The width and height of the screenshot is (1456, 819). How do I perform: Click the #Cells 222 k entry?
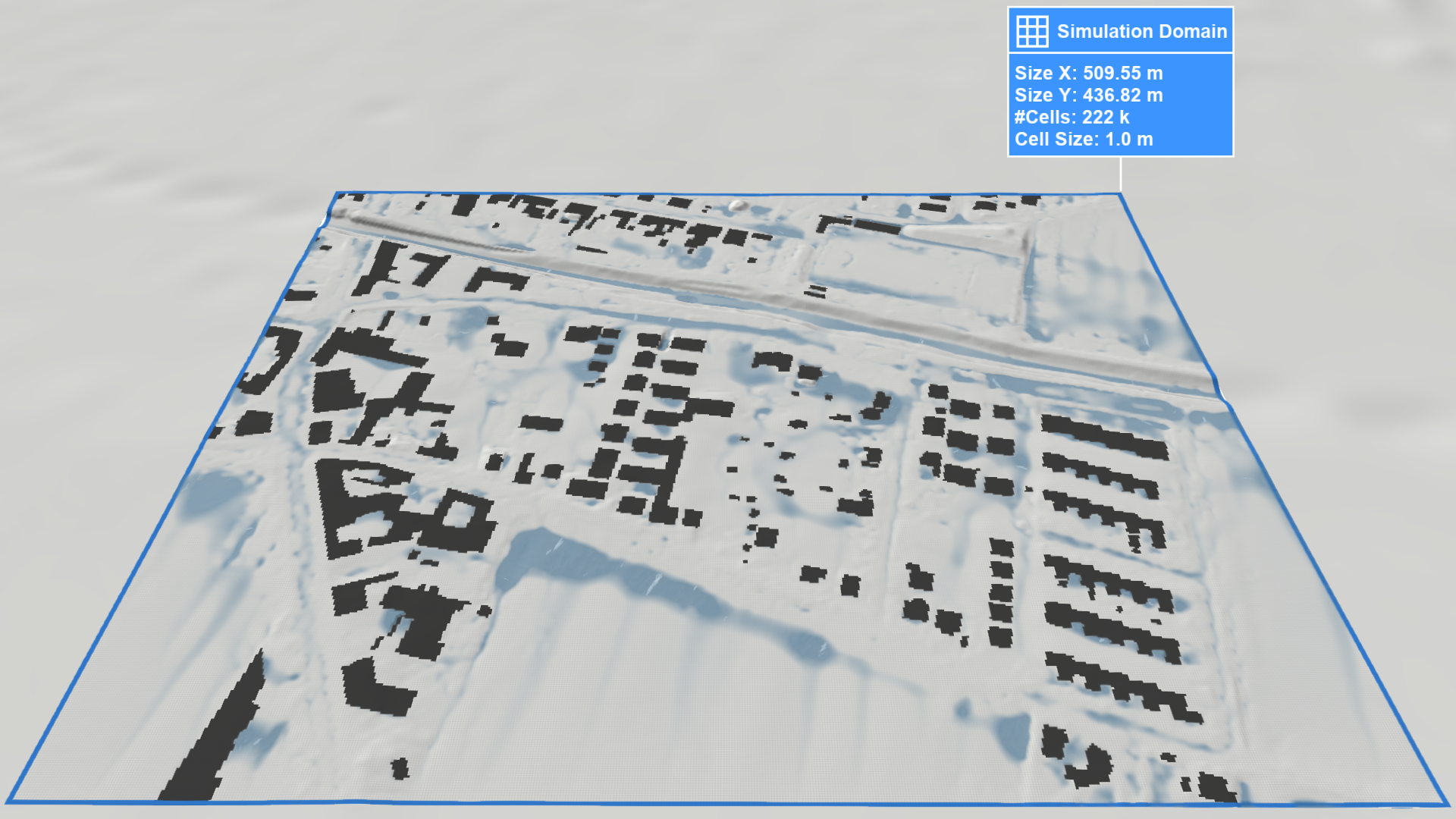coord(1072,117)
